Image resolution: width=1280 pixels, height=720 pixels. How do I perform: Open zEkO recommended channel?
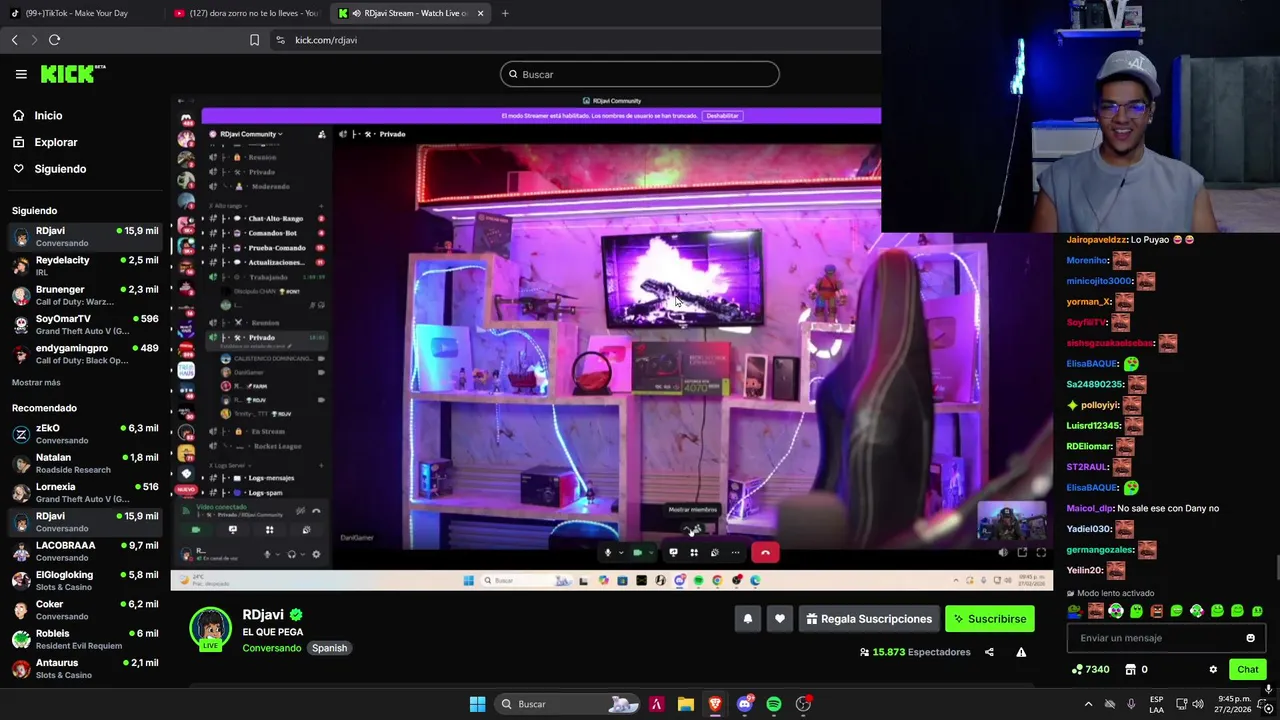pos(85,434)
